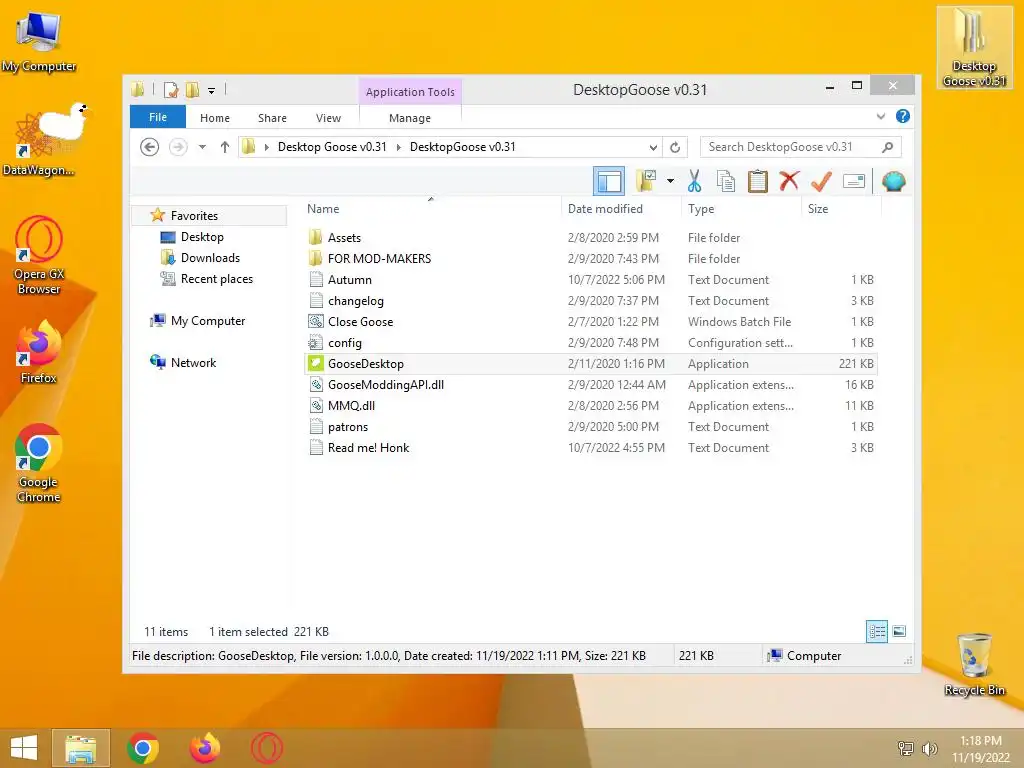Click the Back navigation arrow
The height and width of the screenshot is (768, 1024).
click(150, 147)
